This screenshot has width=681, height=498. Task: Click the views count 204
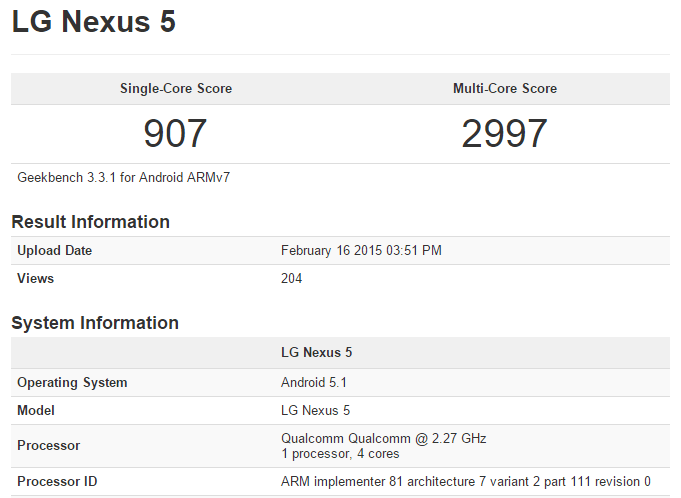coord(292,279)
